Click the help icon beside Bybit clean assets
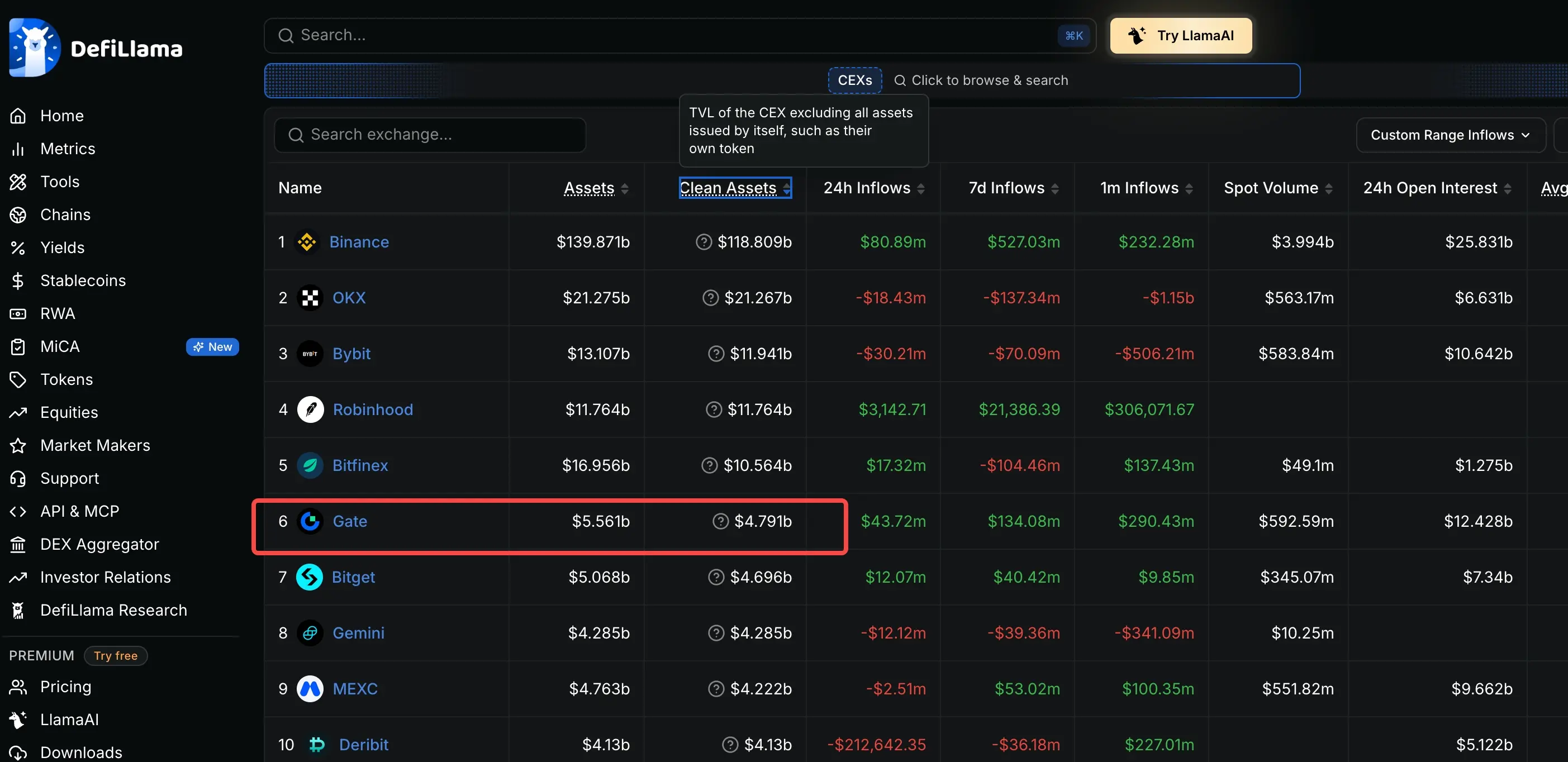 [716, 354]
